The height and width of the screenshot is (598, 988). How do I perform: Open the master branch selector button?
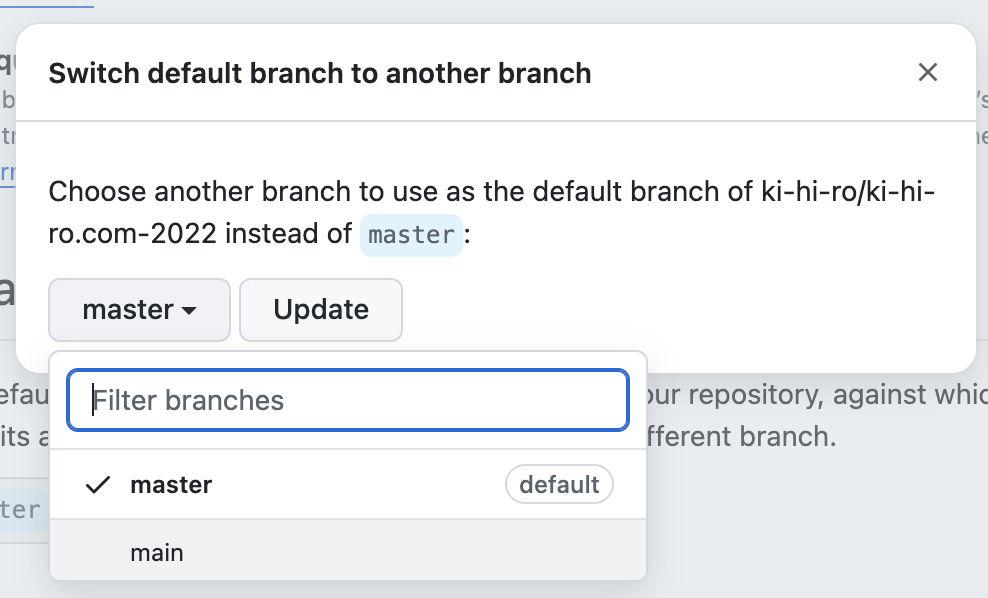coord(139,310)
